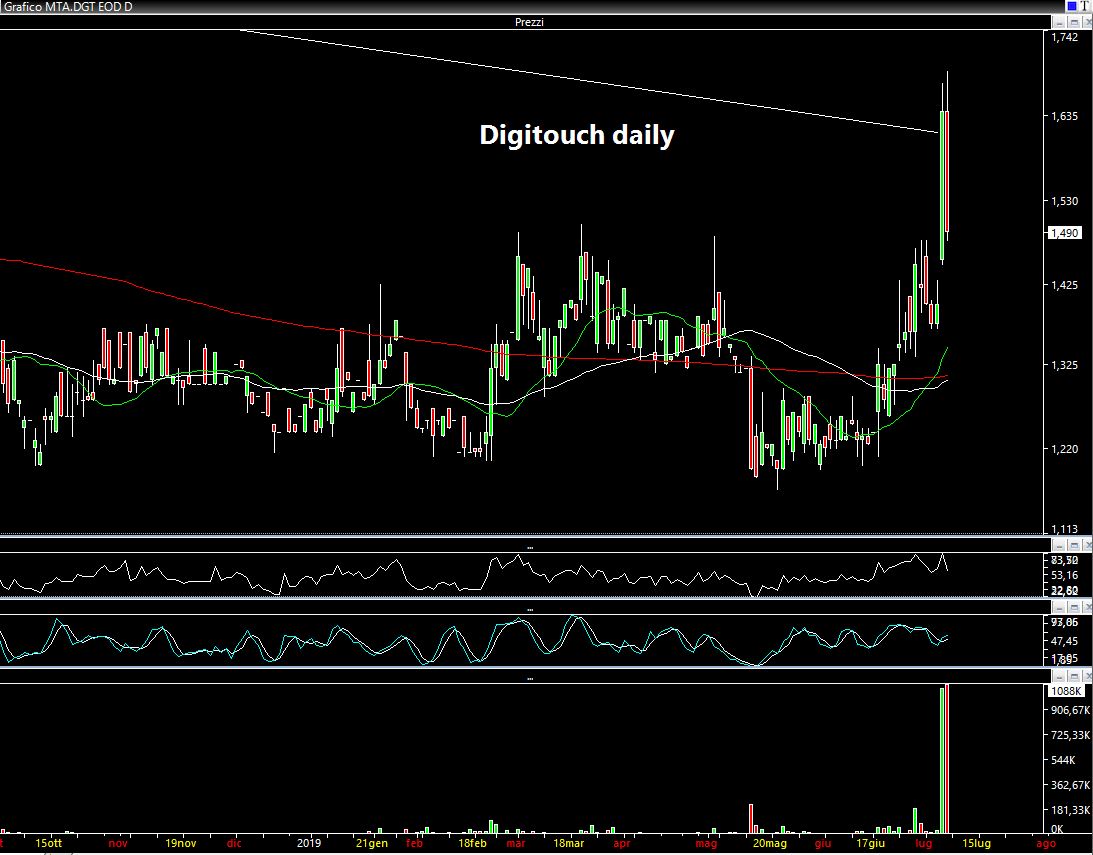Close the Prezzi price panel
This screenshot has height=855, width=1093.
tap(1086, 22)
